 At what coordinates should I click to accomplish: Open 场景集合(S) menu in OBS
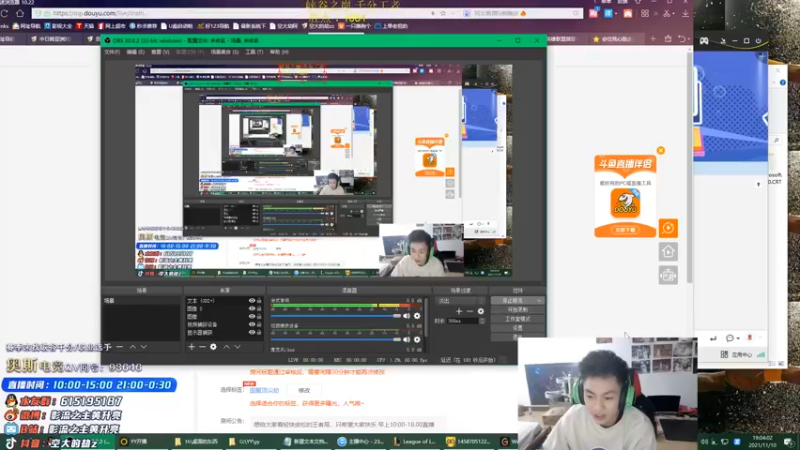(224, 52)
